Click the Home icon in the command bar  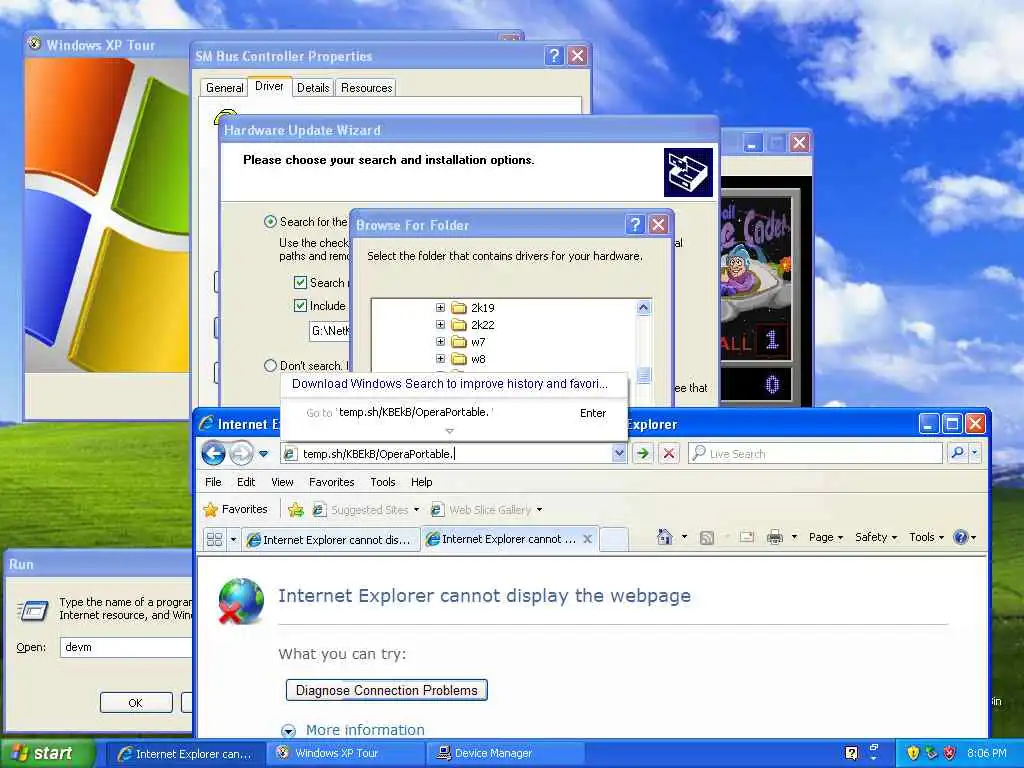(665, 537)
